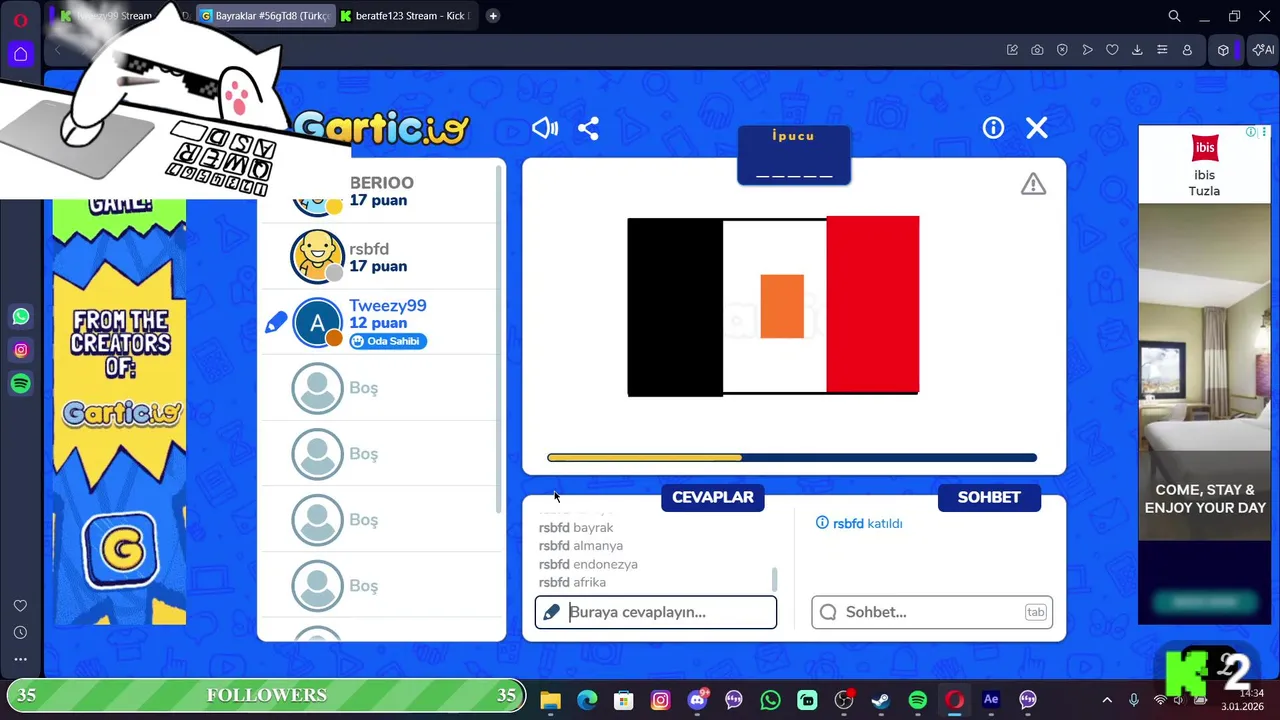Viewport: 1280px width, 720px height.
Task: Click the 'Oda Sahibi' badge
Action: coord(388,341)
